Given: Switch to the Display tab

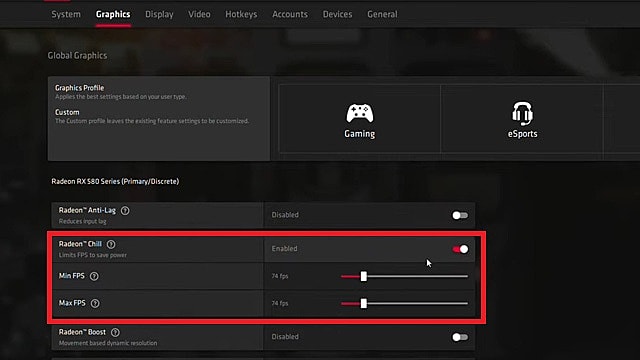Looking at the screenshot, I should point(159,14).
